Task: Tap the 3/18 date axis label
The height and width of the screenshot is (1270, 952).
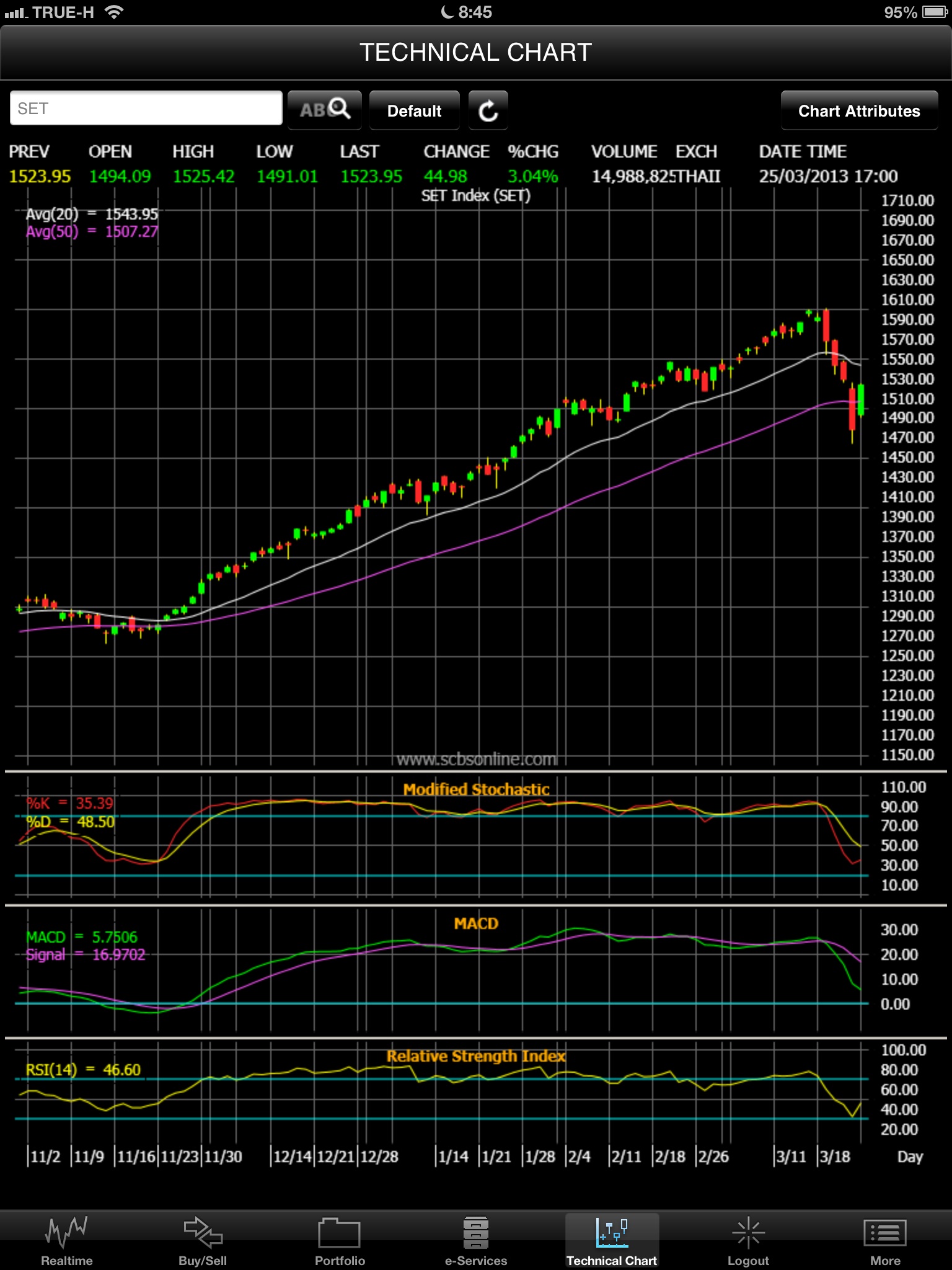Action: (x=834, y=1157)
